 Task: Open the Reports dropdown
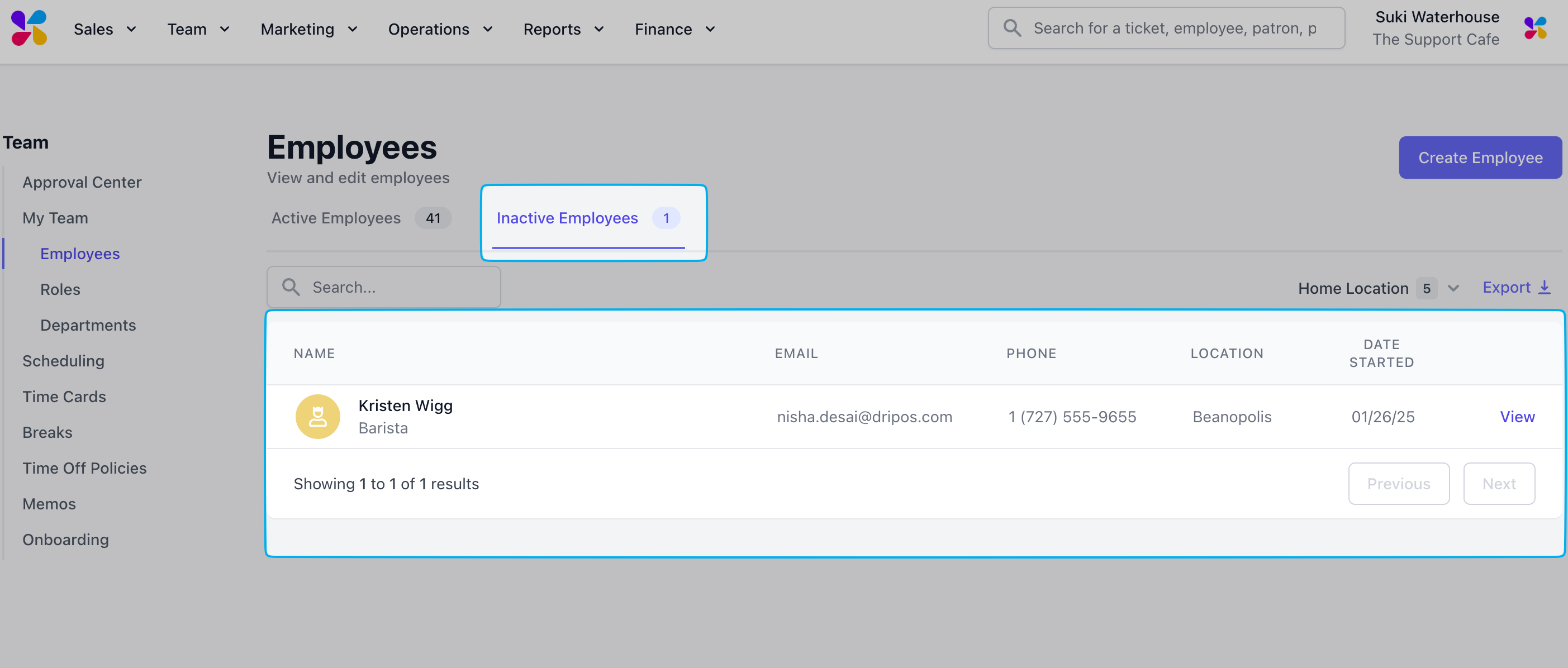564,28
